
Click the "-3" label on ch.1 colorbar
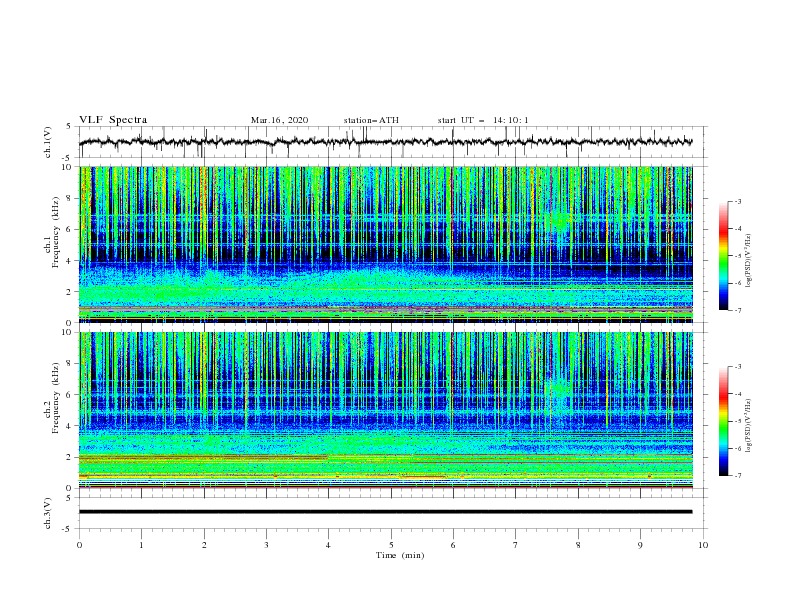tap(737, 201)
